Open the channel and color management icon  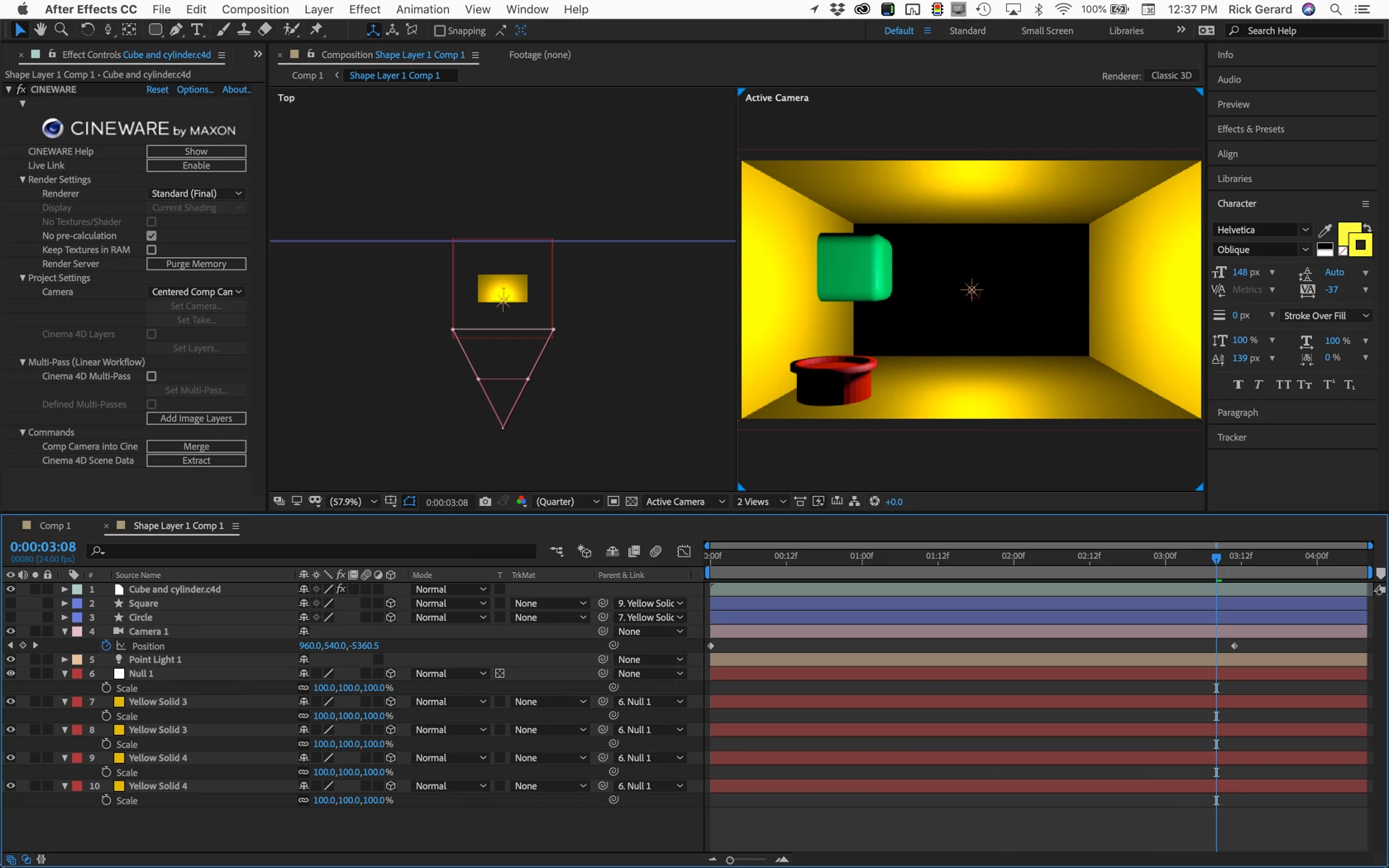coord(522,502)
